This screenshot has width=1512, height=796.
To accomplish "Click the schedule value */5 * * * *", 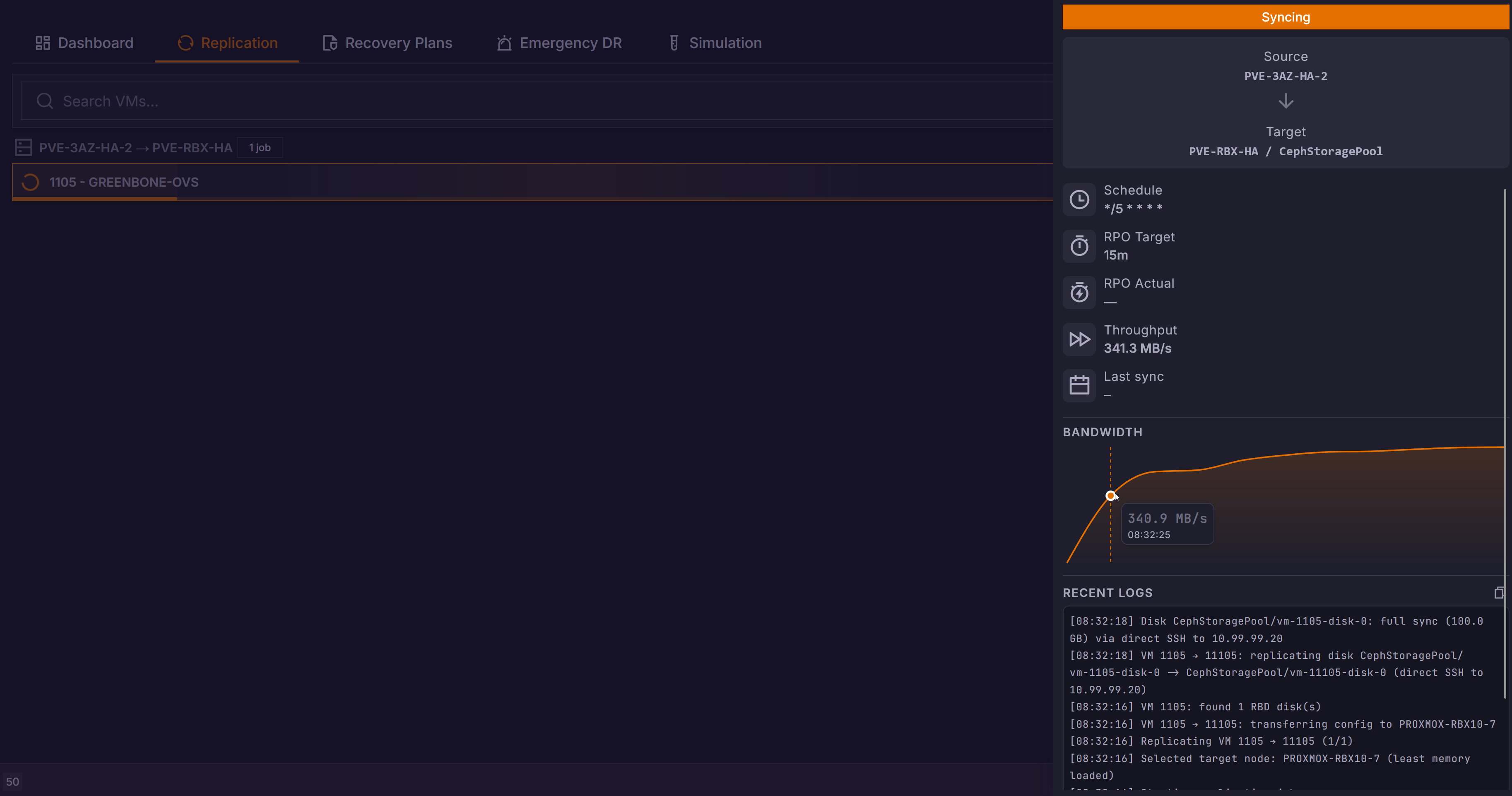I will point(1133,208).
